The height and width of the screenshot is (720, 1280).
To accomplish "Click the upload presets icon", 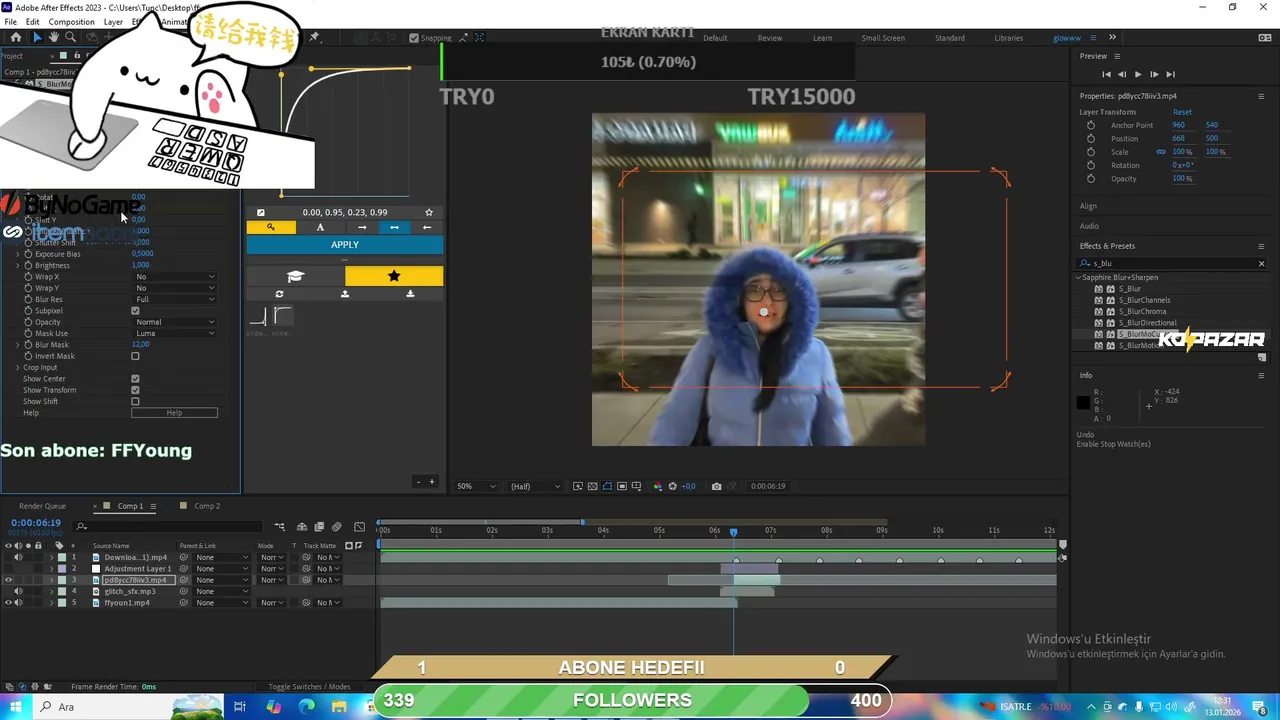I will pos(345,294).
